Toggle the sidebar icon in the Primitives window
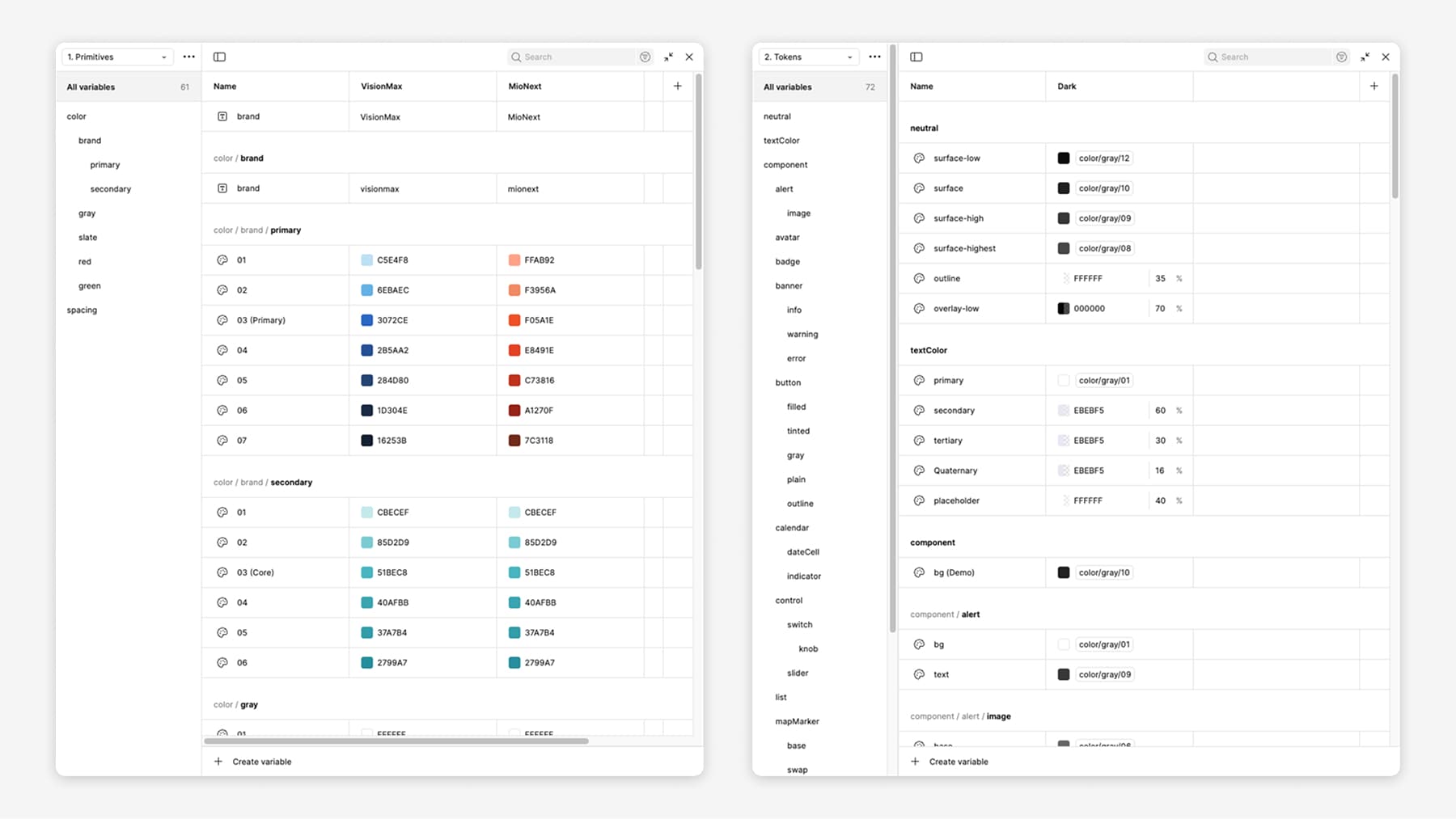The height and width of the screenshot is (819, 1456). 219,57
